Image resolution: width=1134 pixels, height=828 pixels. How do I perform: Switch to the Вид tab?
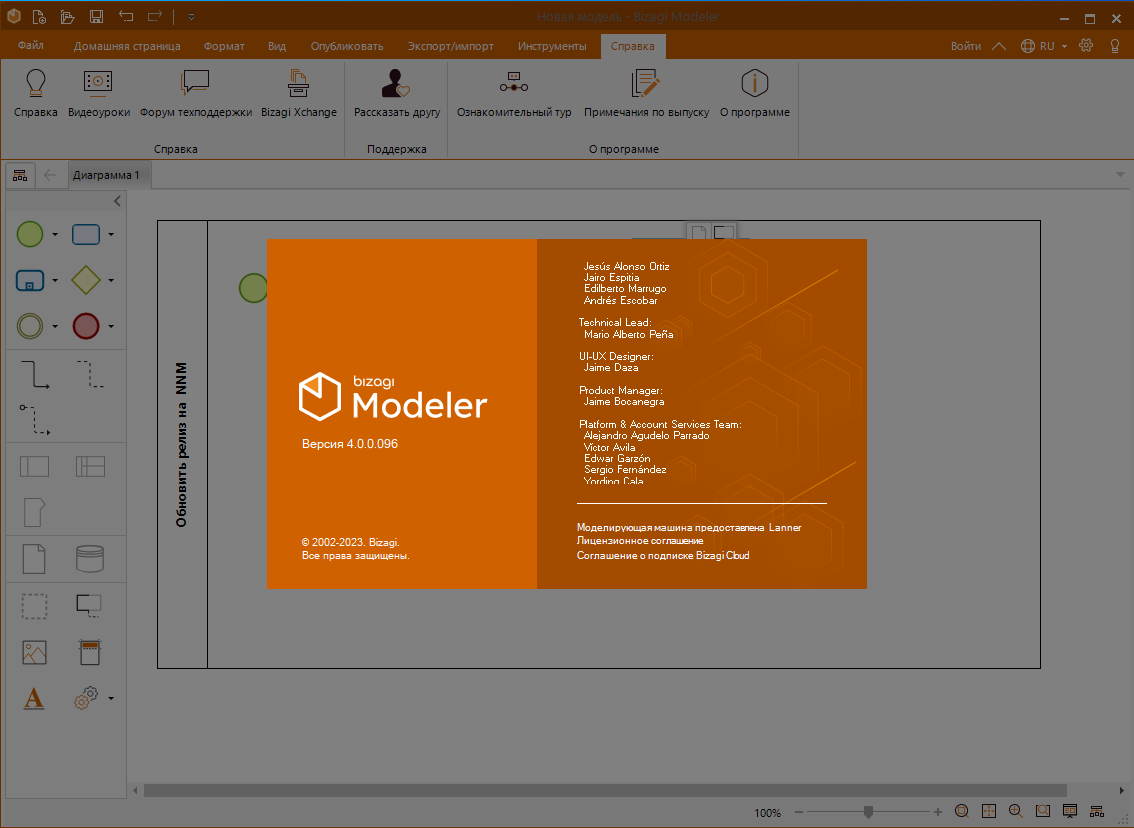point(277,46)
